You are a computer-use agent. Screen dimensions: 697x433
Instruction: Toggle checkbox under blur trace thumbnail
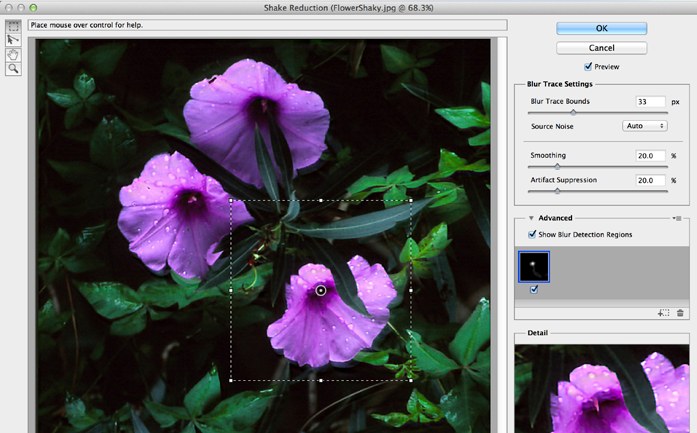pyautogui.click(x=534, y=289)
